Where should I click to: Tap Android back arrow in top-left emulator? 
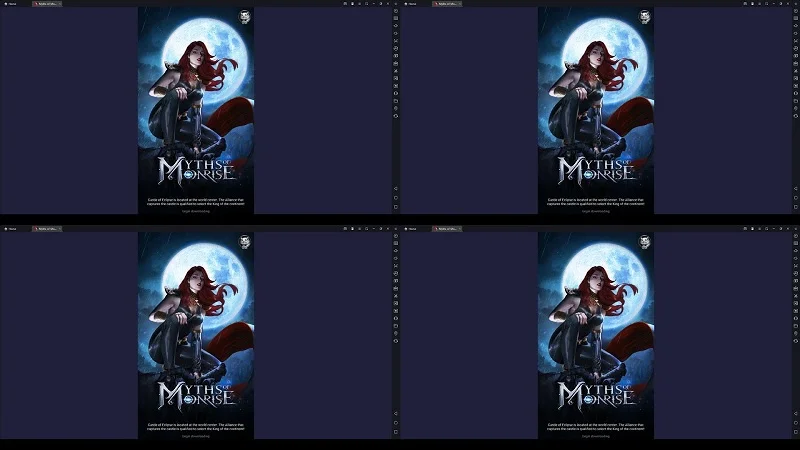(396, 188)
